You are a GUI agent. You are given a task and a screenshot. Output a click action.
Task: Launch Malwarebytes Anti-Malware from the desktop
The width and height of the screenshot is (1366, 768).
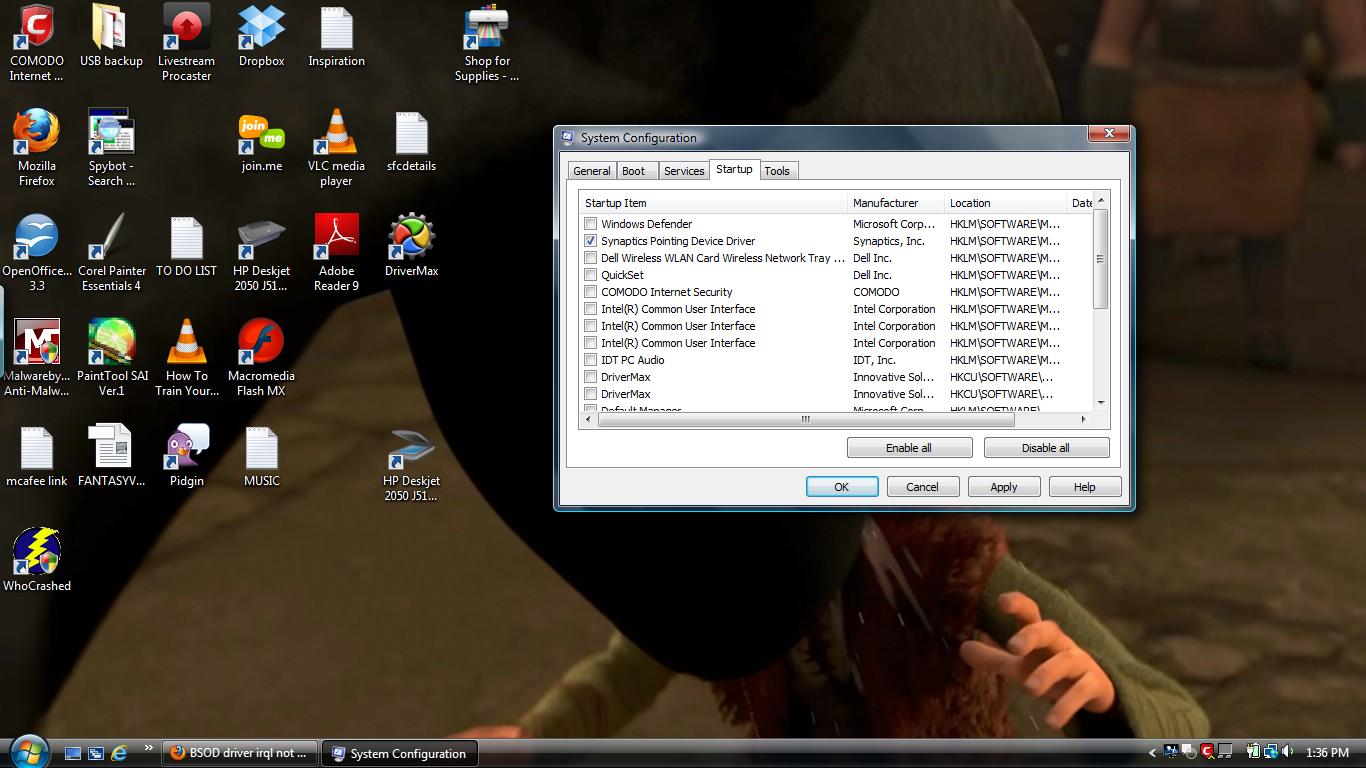coord(37,357)
